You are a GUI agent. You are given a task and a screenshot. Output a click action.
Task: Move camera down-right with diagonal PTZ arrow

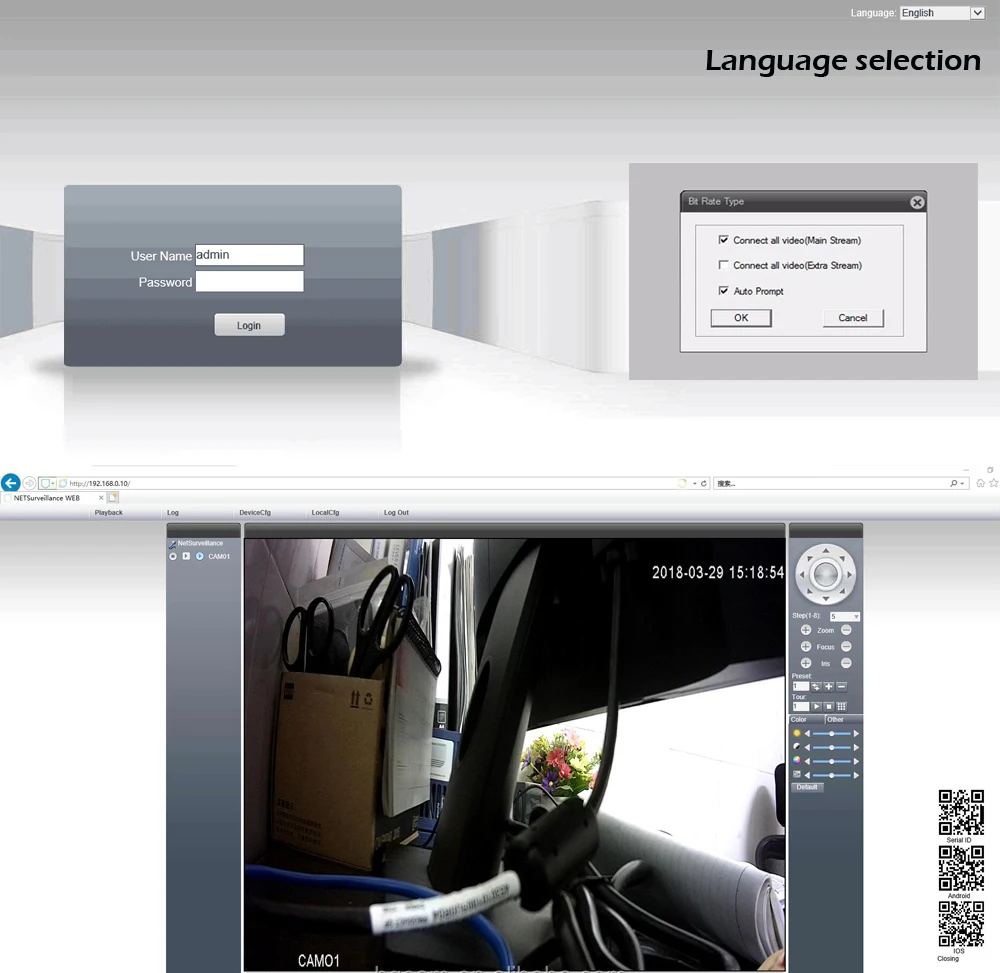click(x=842, y=591)
